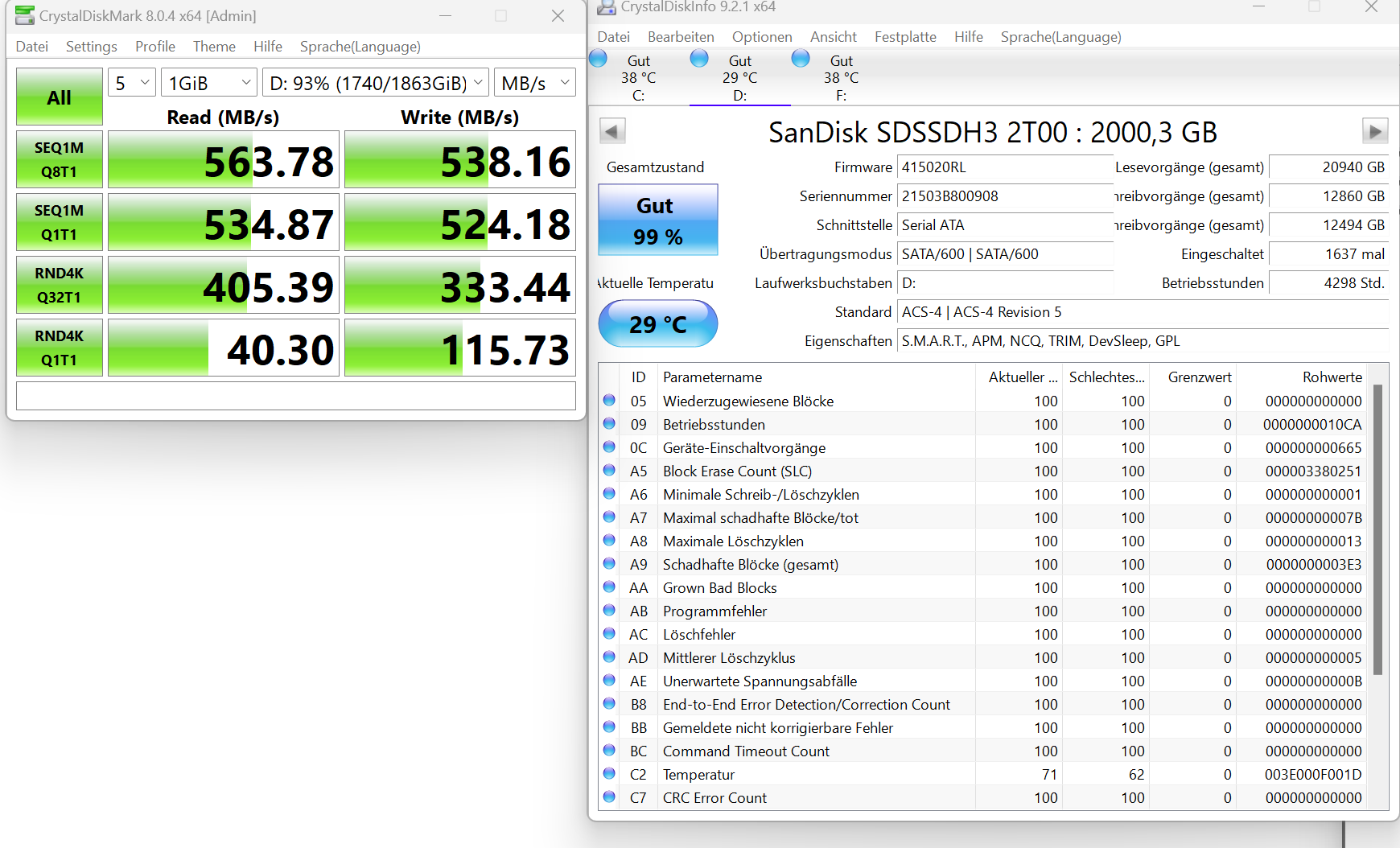Viewport: 1400px width, 848px height.
Task: Open the test size dropdown showing 1GiB
Action: (x=209, y=83)
